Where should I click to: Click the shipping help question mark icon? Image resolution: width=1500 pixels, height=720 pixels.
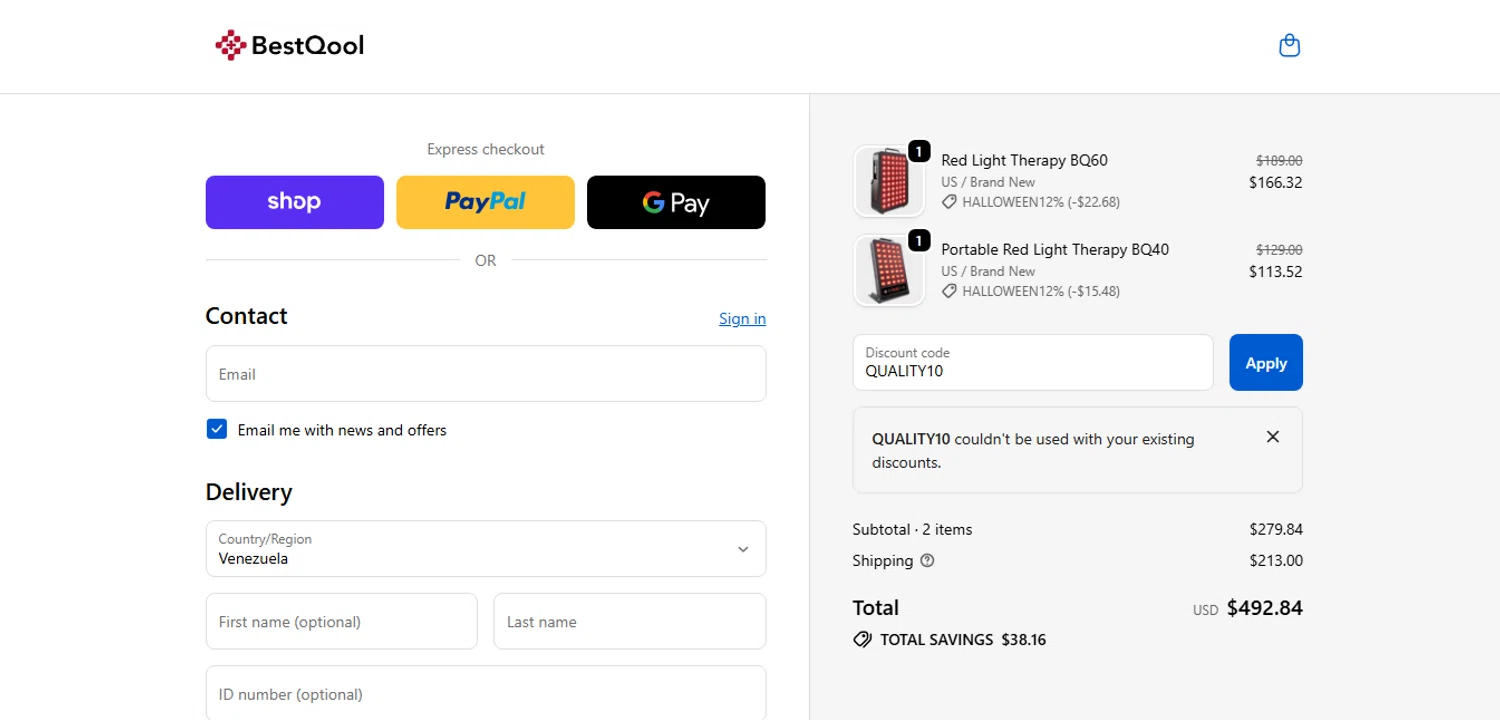pyautogui.click(x=927, y=561)
